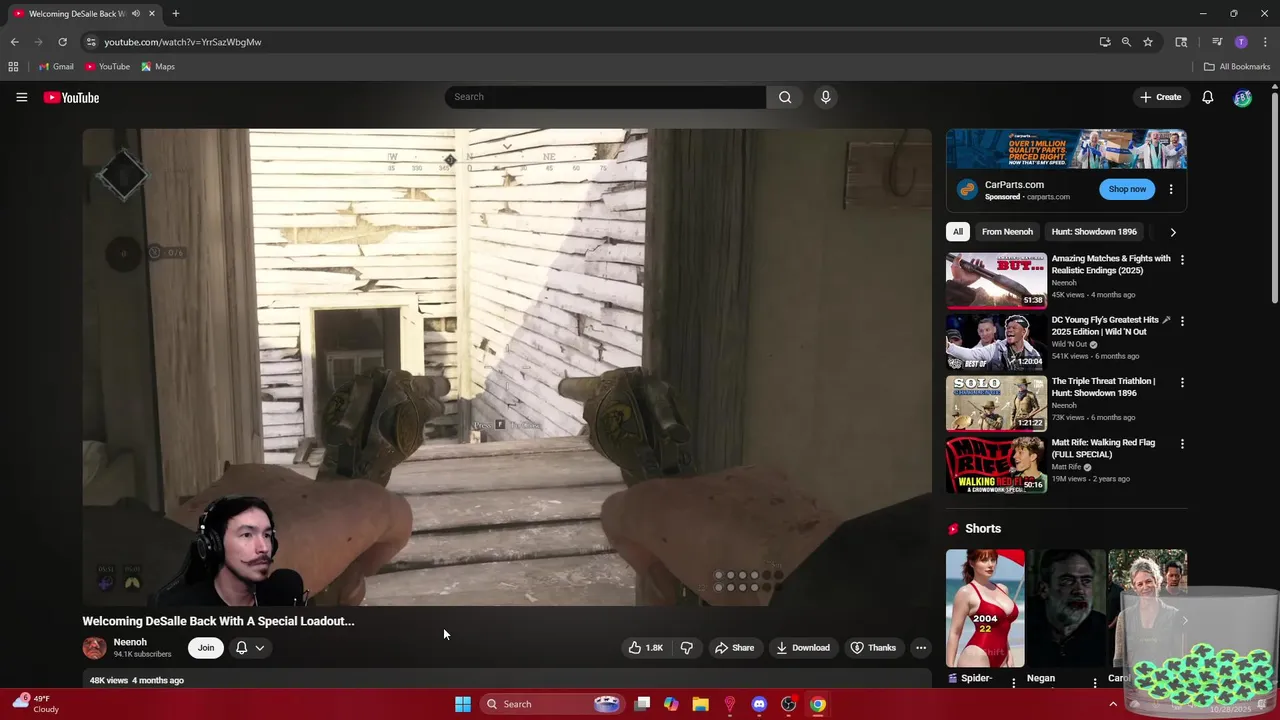Click the Windows Start button

[x=463, y=704]
